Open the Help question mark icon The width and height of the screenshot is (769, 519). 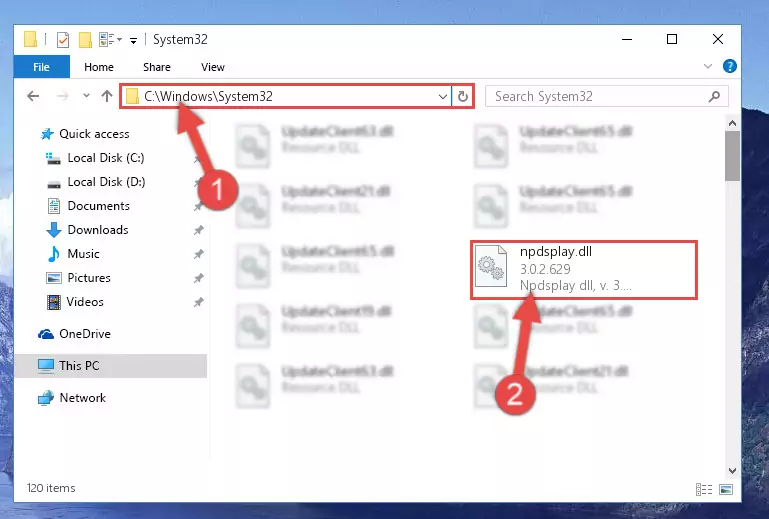(729, 66)
